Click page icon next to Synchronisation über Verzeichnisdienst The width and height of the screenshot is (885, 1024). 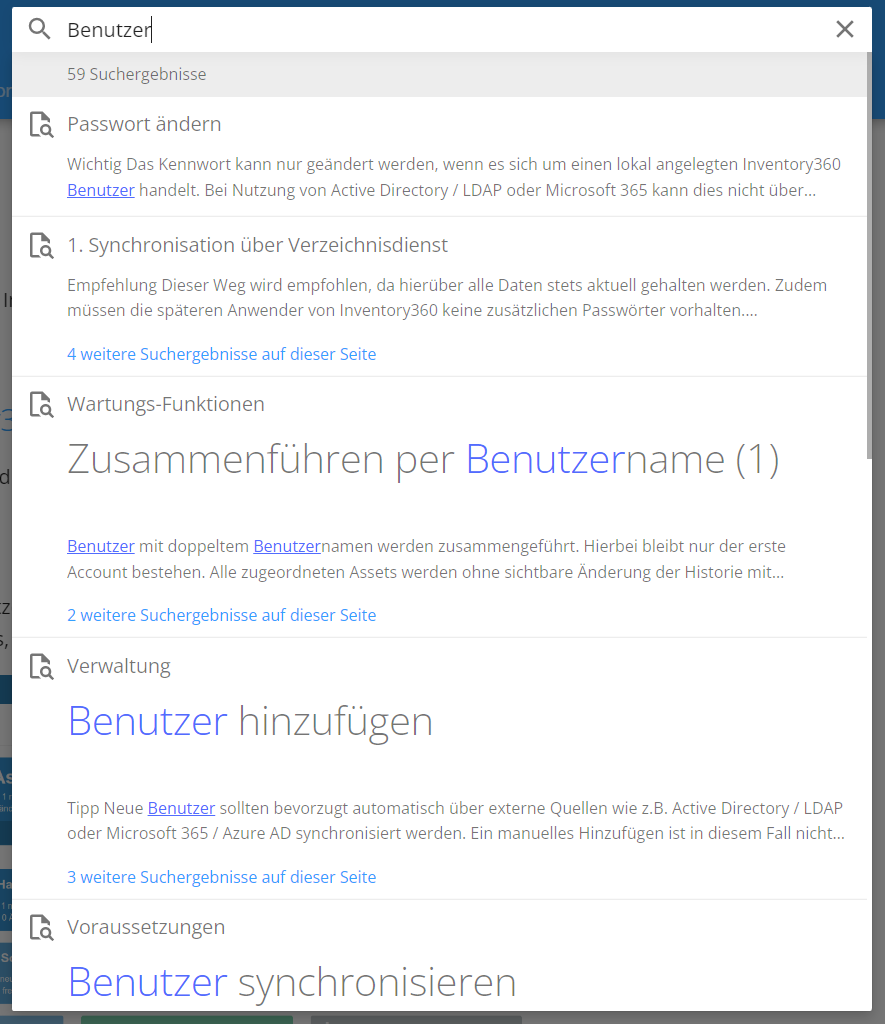[x=41, y=246]
